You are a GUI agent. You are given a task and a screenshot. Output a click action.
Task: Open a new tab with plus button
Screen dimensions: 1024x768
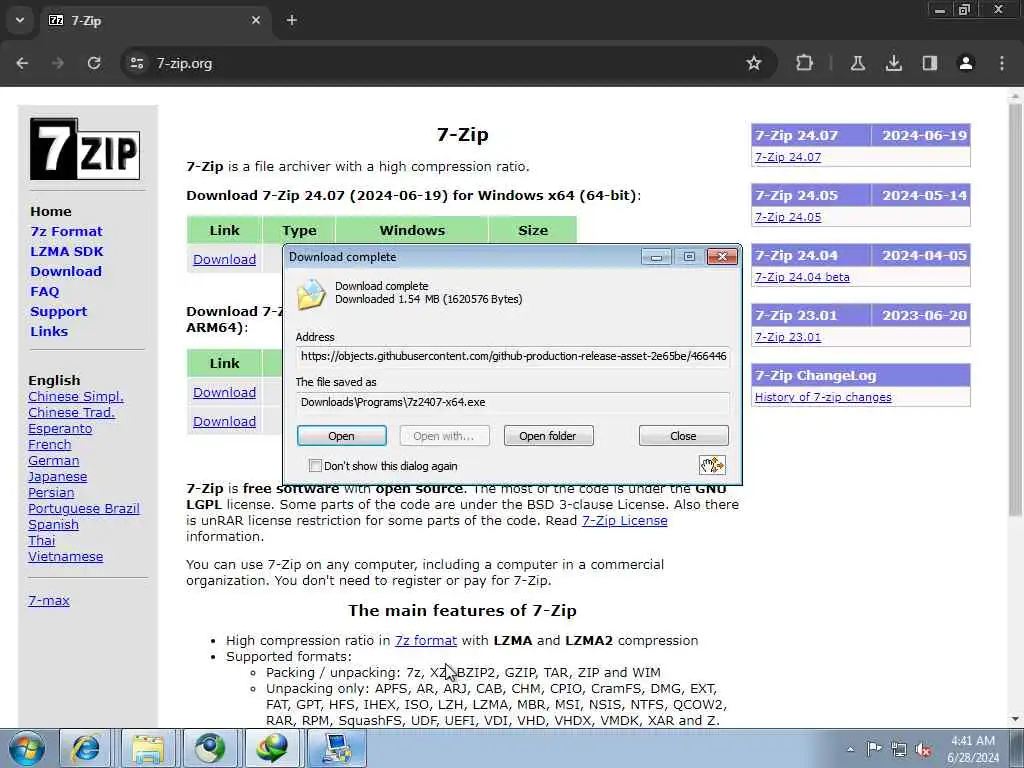[292, 20]
